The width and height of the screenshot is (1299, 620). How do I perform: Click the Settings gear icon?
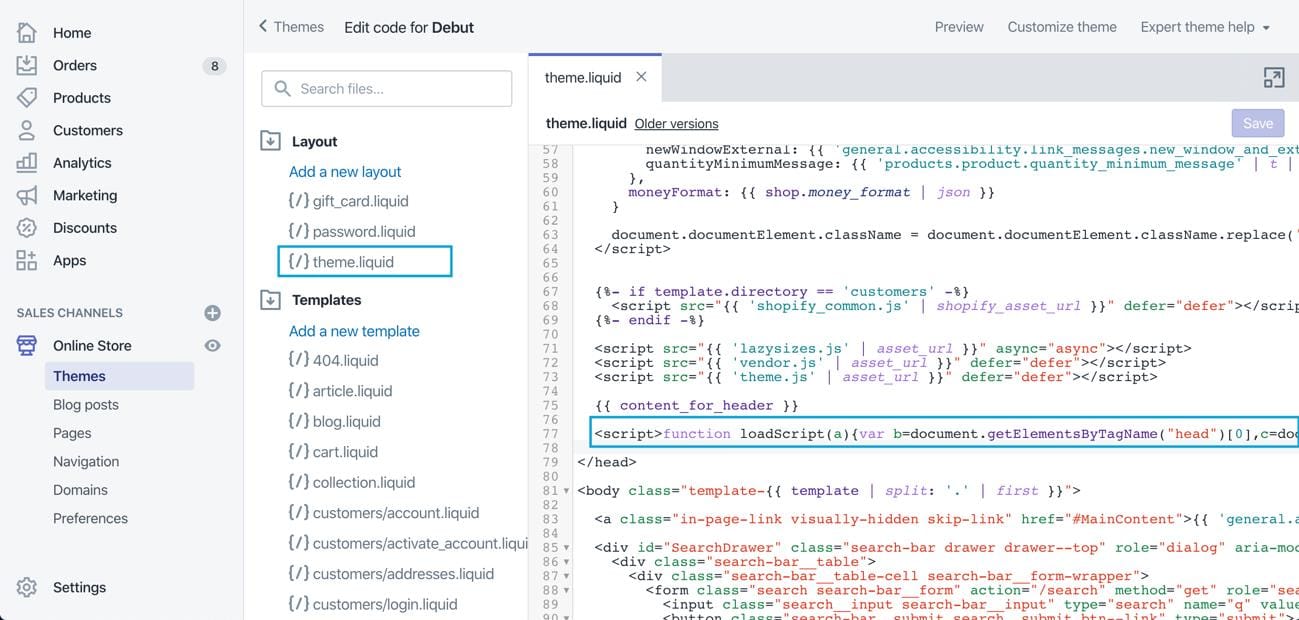click(27, 587)
